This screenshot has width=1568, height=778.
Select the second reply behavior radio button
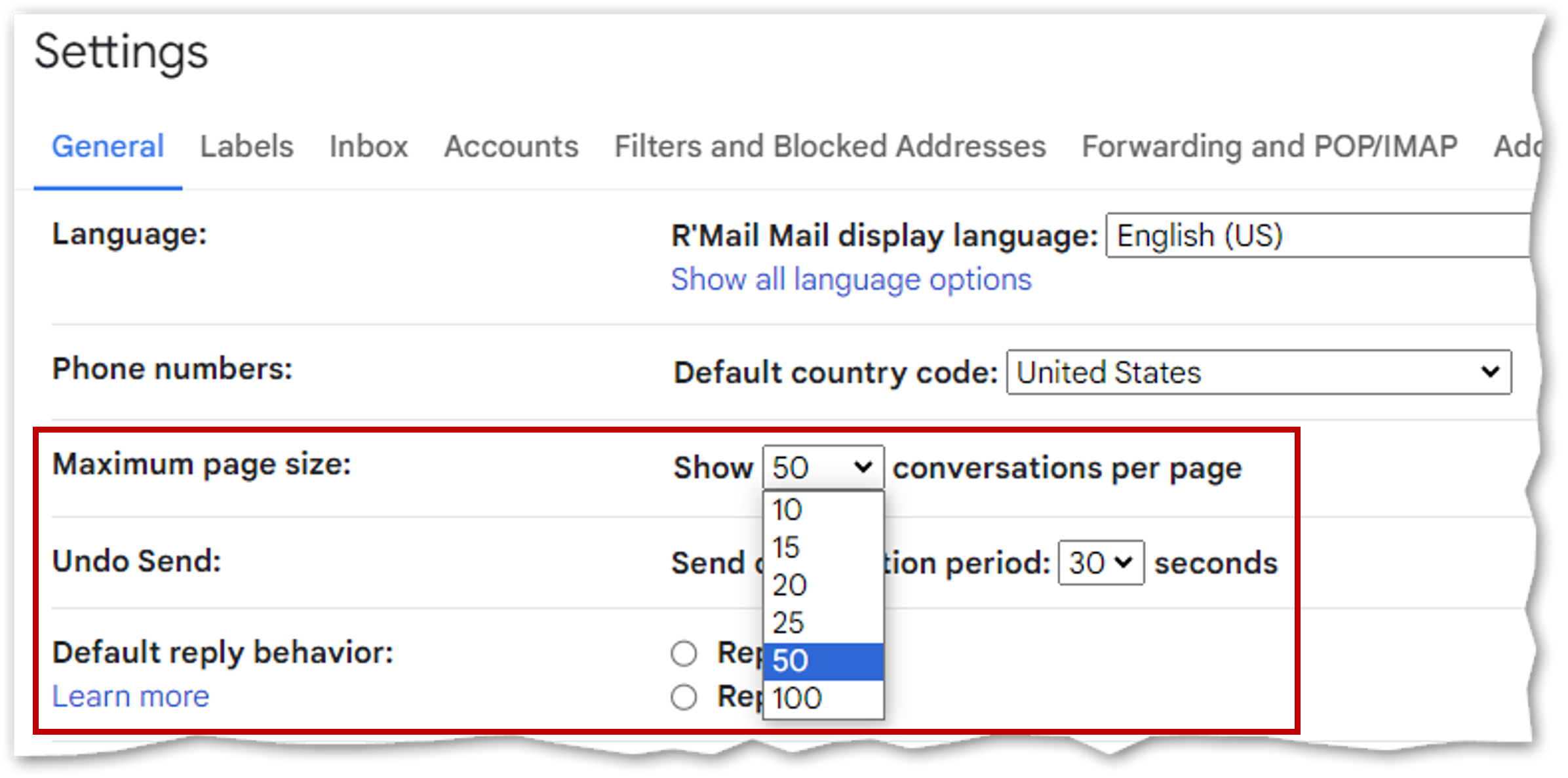pos(684,697)
